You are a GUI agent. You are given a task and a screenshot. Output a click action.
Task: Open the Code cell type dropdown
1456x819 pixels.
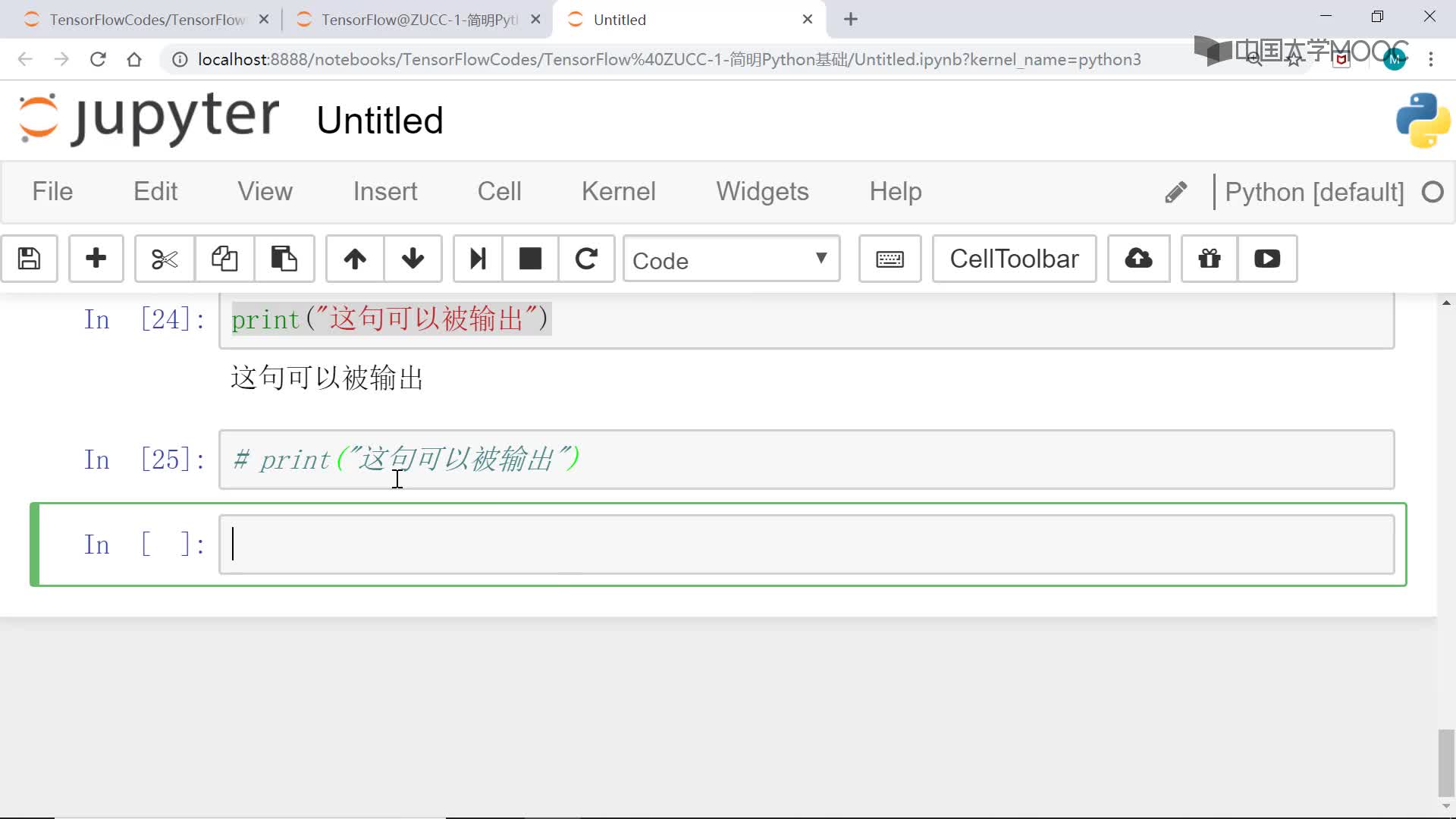click(731, 259)
